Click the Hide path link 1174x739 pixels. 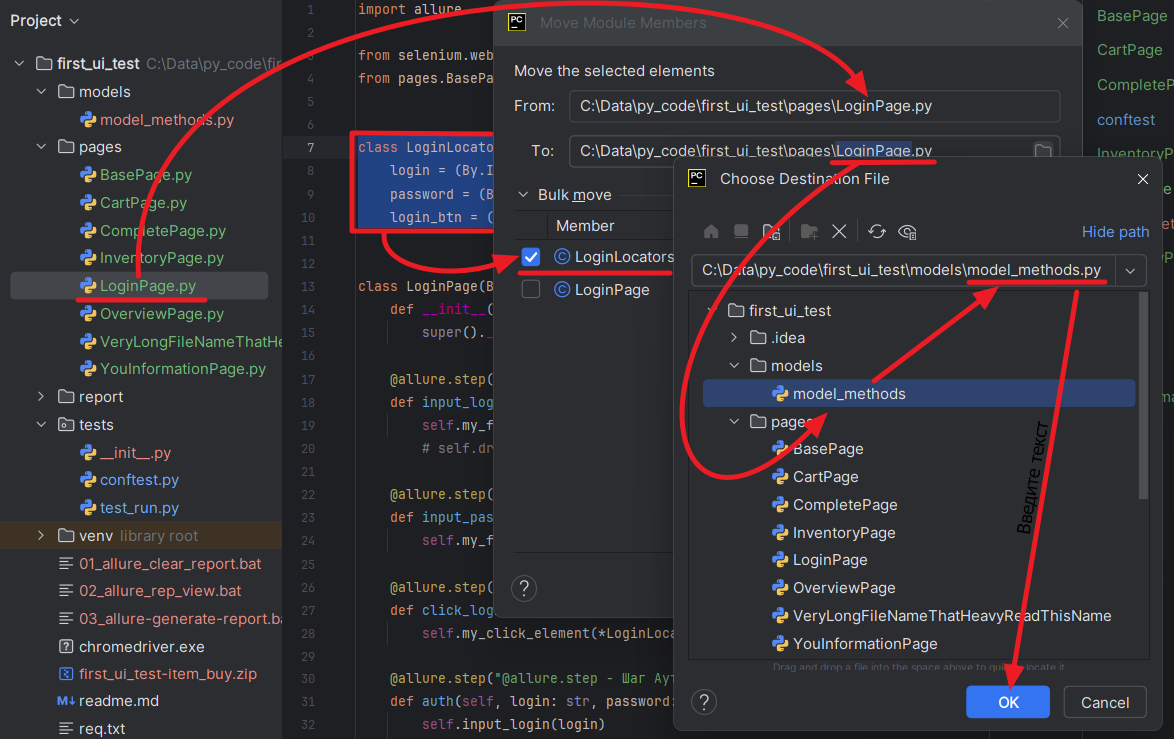1115,232
